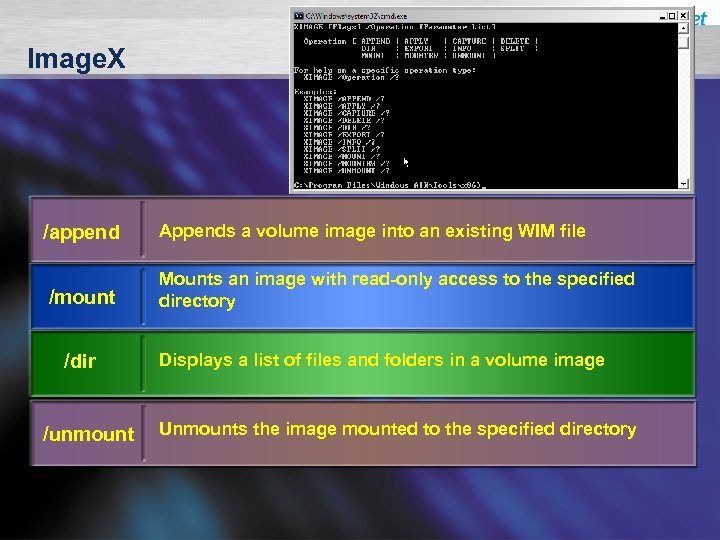Image resolution: width=720 pixels, height=540 pixels.
Task: Click the cmd.exe window title bar text
Action: click(356, 16)
